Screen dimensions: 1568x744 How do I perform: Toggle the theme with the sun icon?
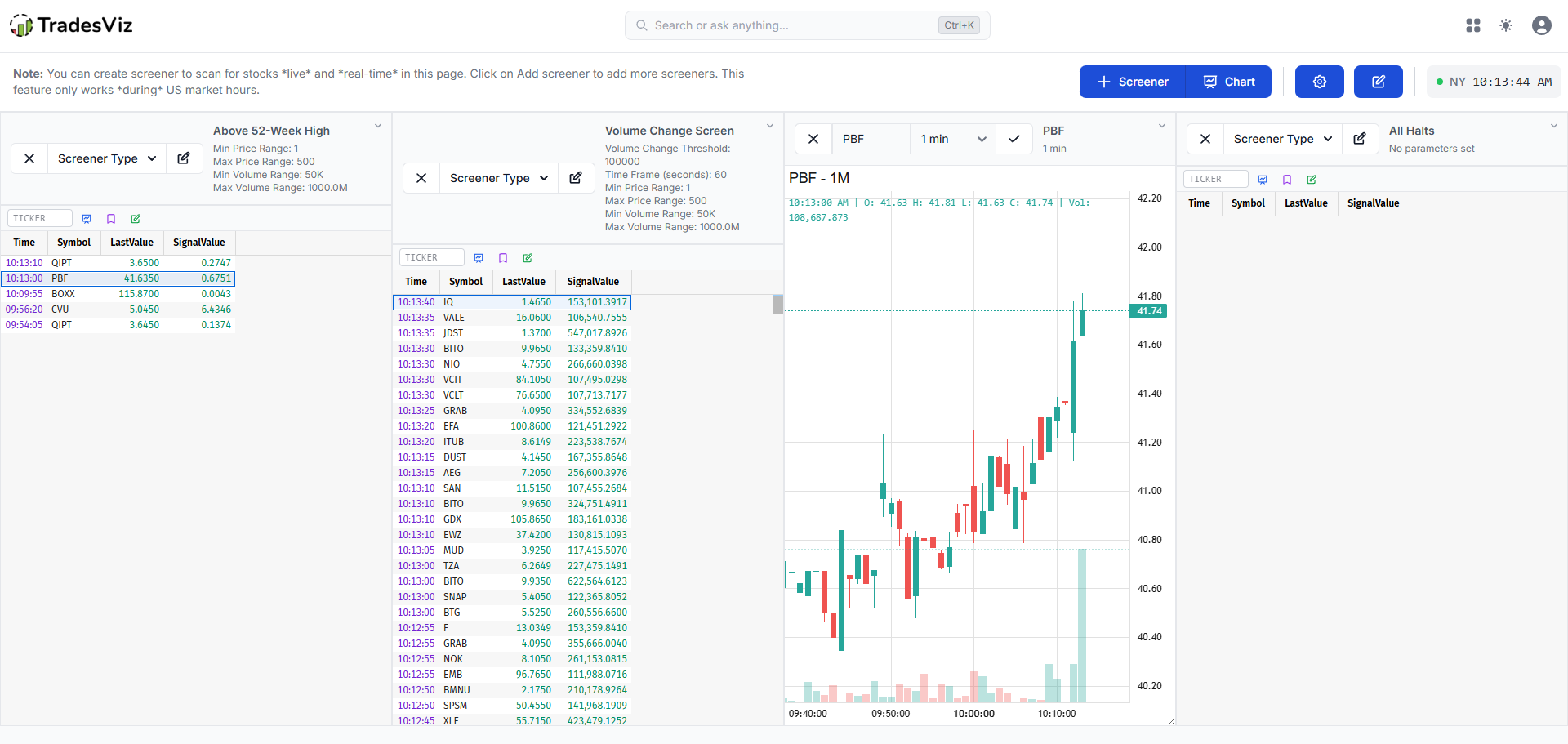1506,25
